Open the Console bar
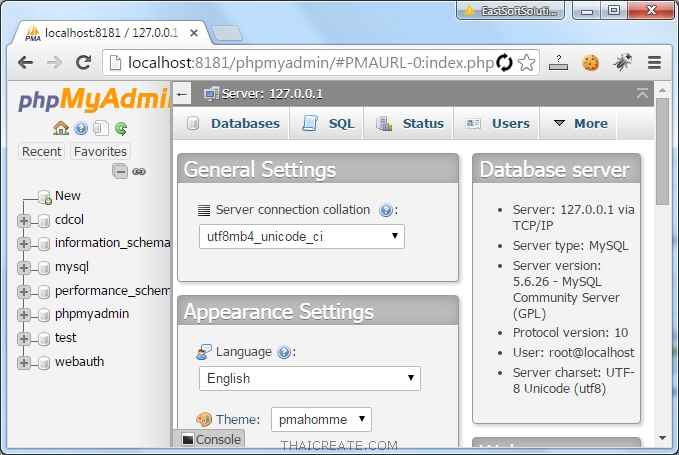This screenshot has height=455, width=679. pyautogui.click(x=209, y=439)
